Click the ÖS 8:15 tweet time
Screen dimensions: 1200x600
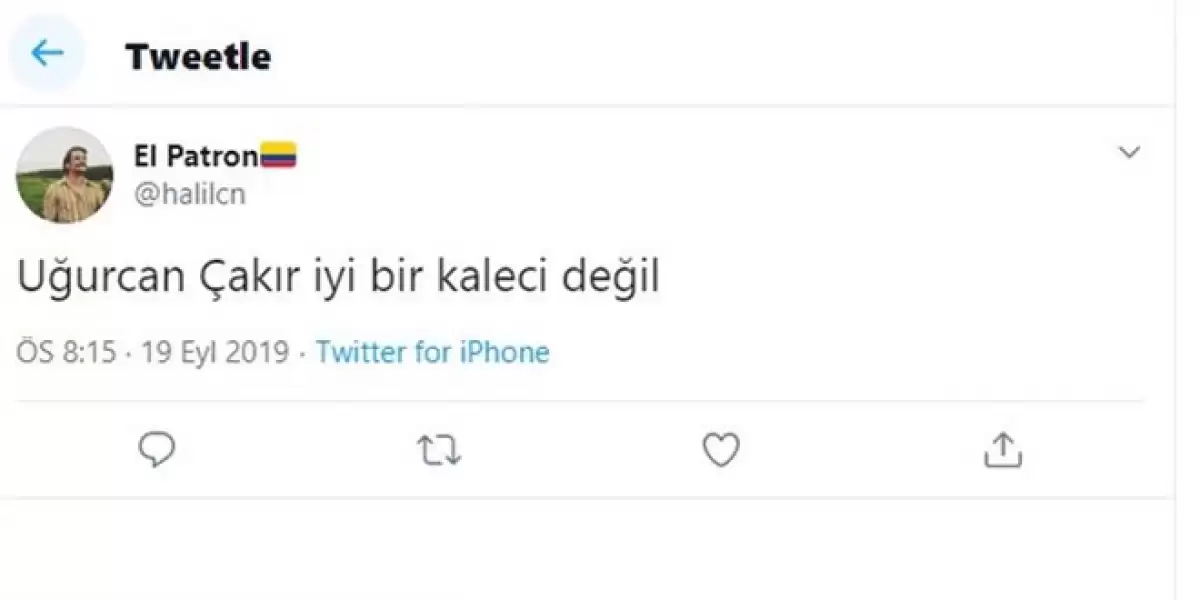point(67,352)
